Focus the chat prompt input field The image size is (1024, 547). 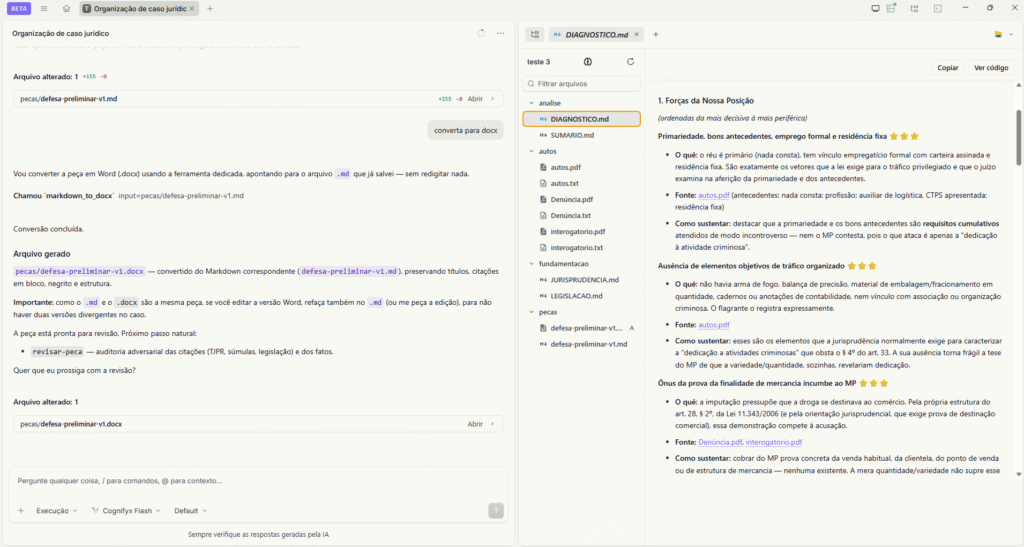pos(259,481)
